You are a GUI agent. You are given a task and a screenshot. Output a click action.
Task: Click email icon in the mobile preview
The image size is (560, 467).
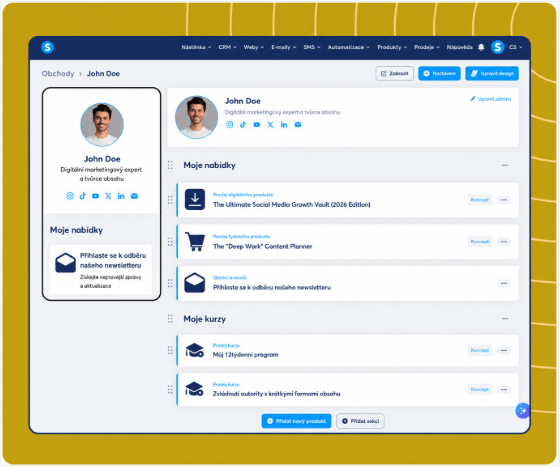134,196
